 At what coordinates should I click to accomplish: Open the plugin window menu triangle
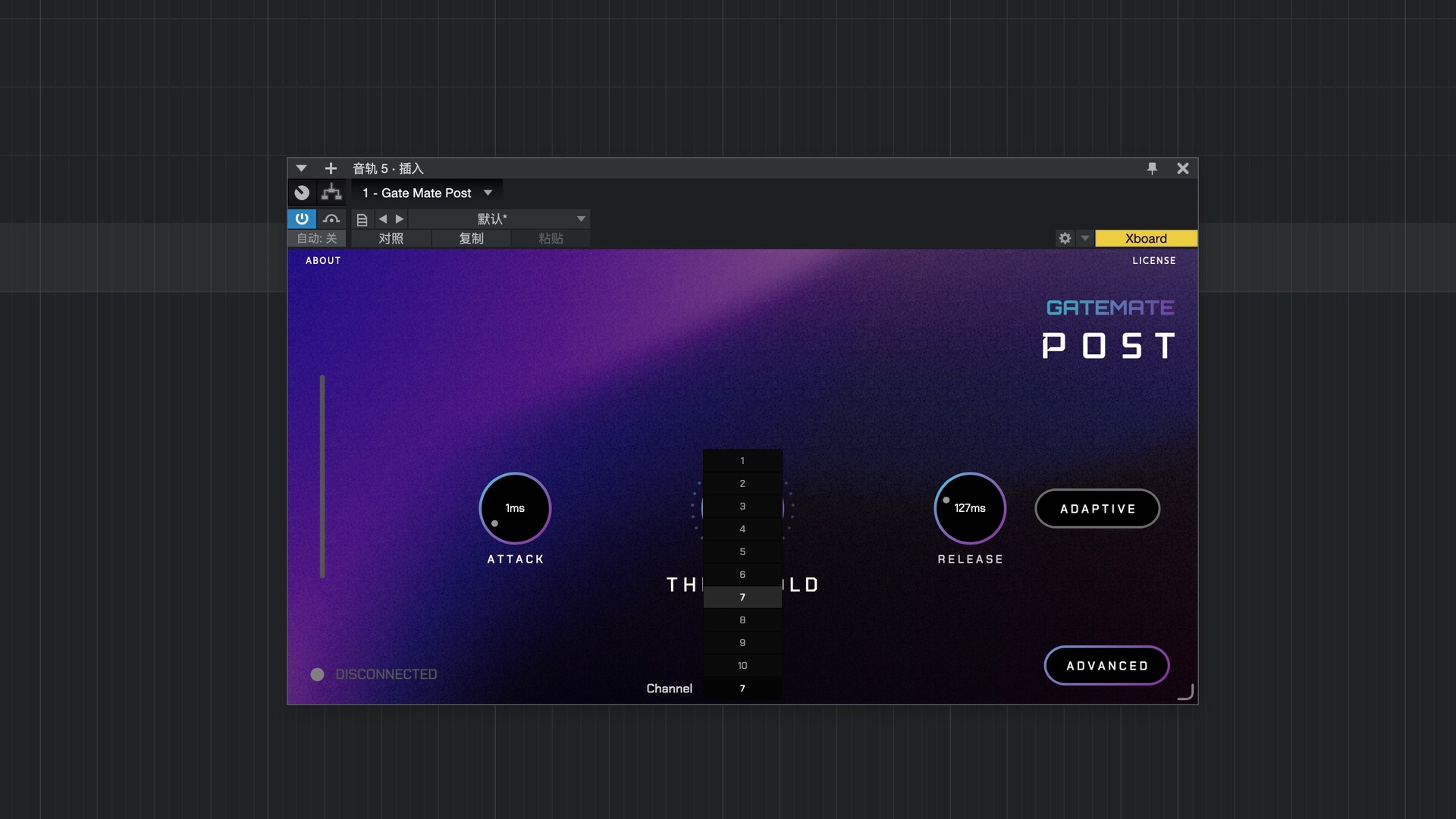(301, 168)
